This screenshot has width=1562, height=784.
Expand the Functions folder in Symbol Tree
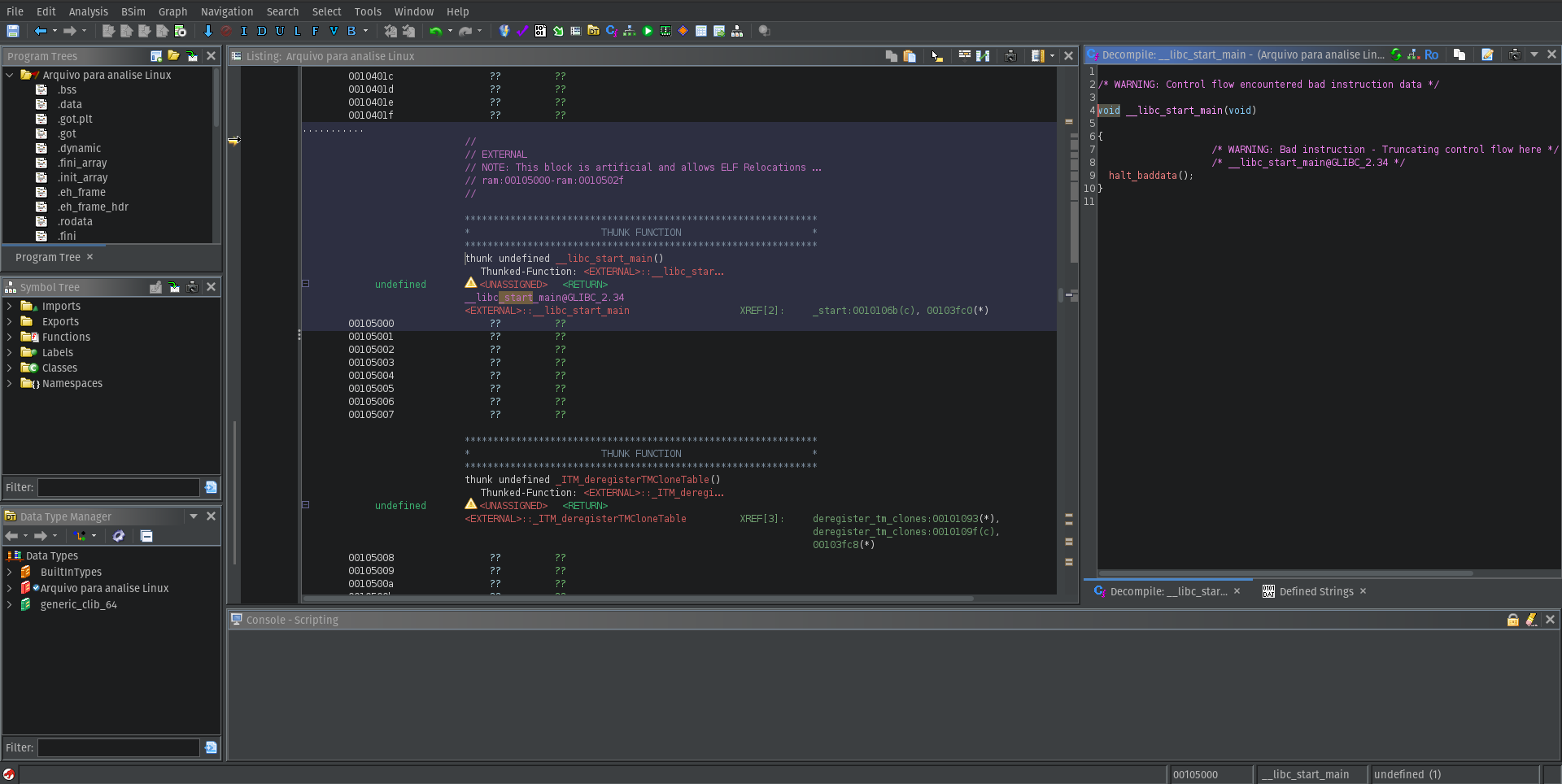[x=9, y=337]
